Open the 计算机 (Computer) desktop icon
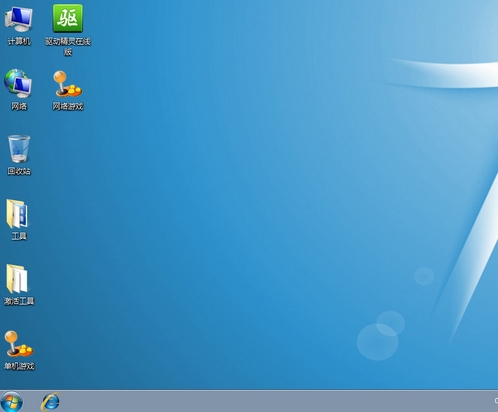This screenshot has height=412, width=498. click(x=19, y=19)
